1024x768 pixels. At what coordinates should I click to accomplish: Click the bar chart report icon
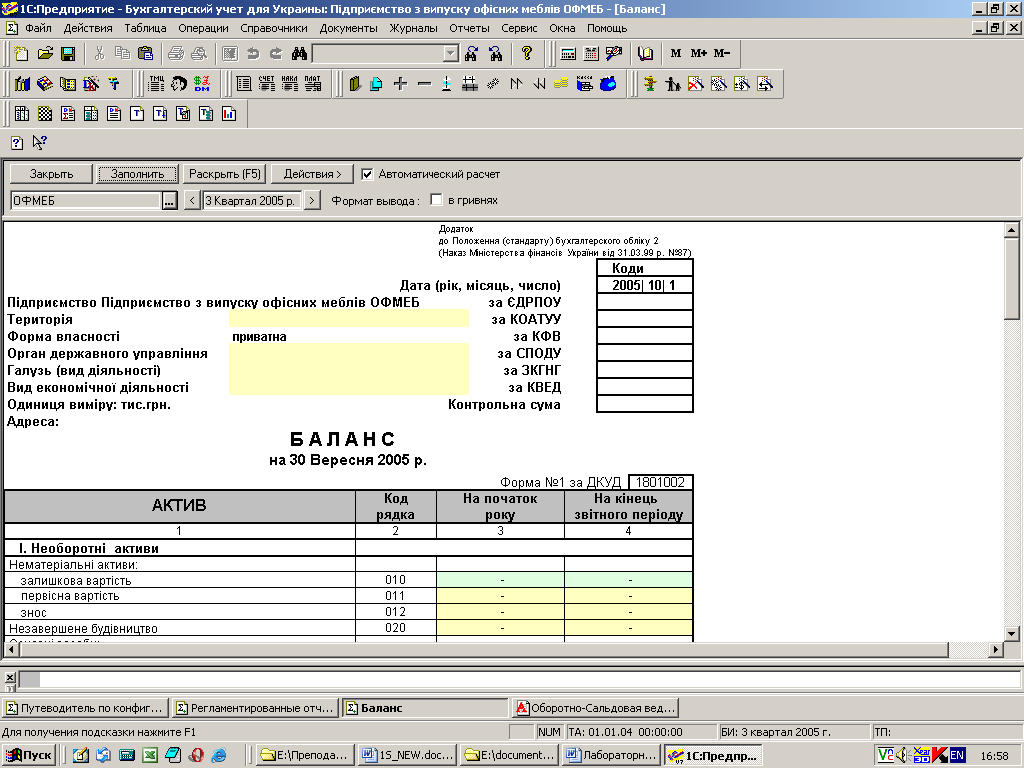tap(229, 114)
